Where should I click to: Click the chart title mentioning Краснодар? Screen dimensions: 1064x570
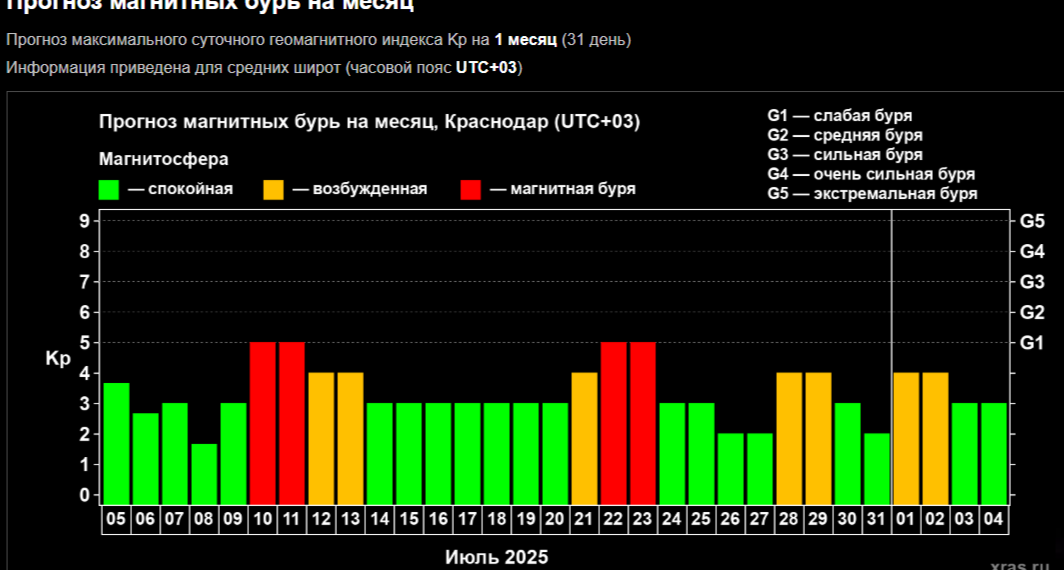tap(369, 122)
